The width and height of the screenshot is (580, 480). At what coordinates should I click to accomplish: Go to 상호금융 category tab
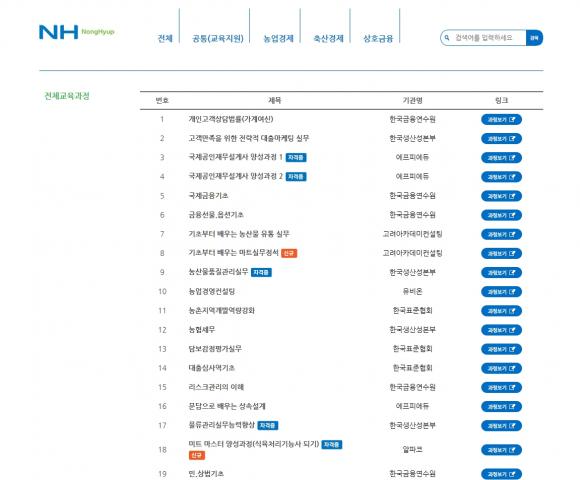tap(378, 38)
